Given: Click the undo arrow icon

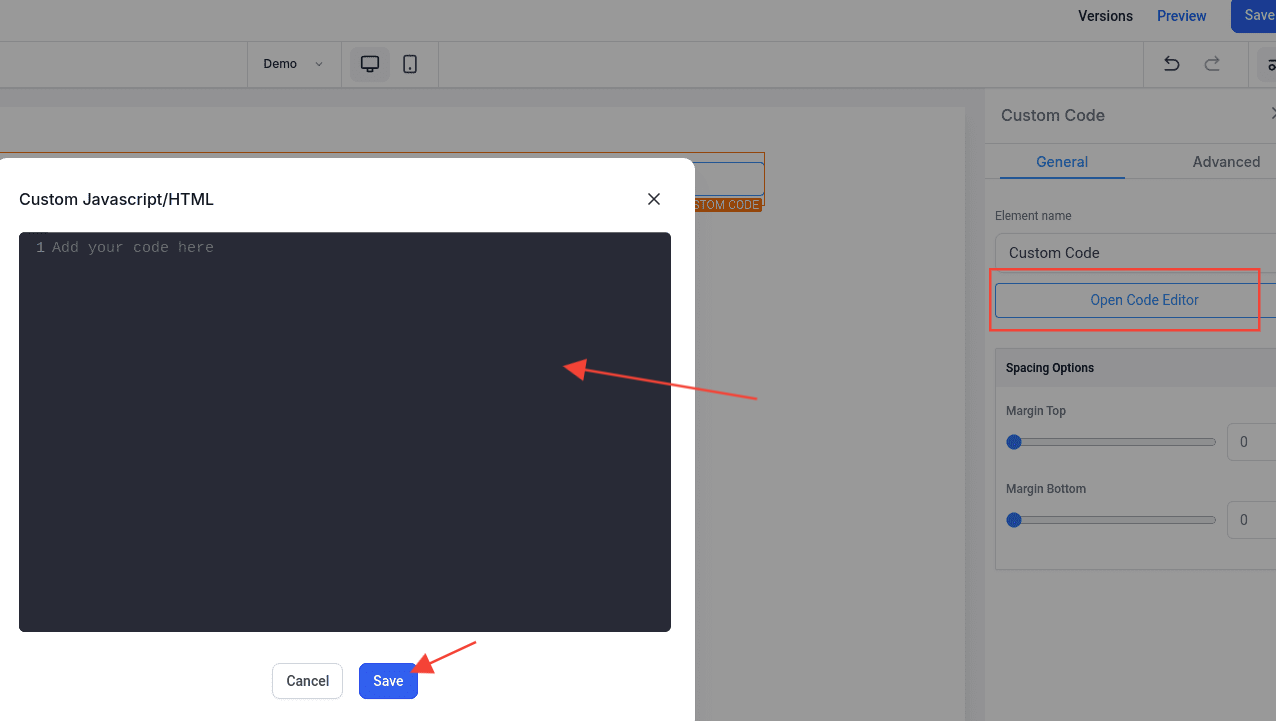Looking at the screenshot, I should tap(1170, 63).
